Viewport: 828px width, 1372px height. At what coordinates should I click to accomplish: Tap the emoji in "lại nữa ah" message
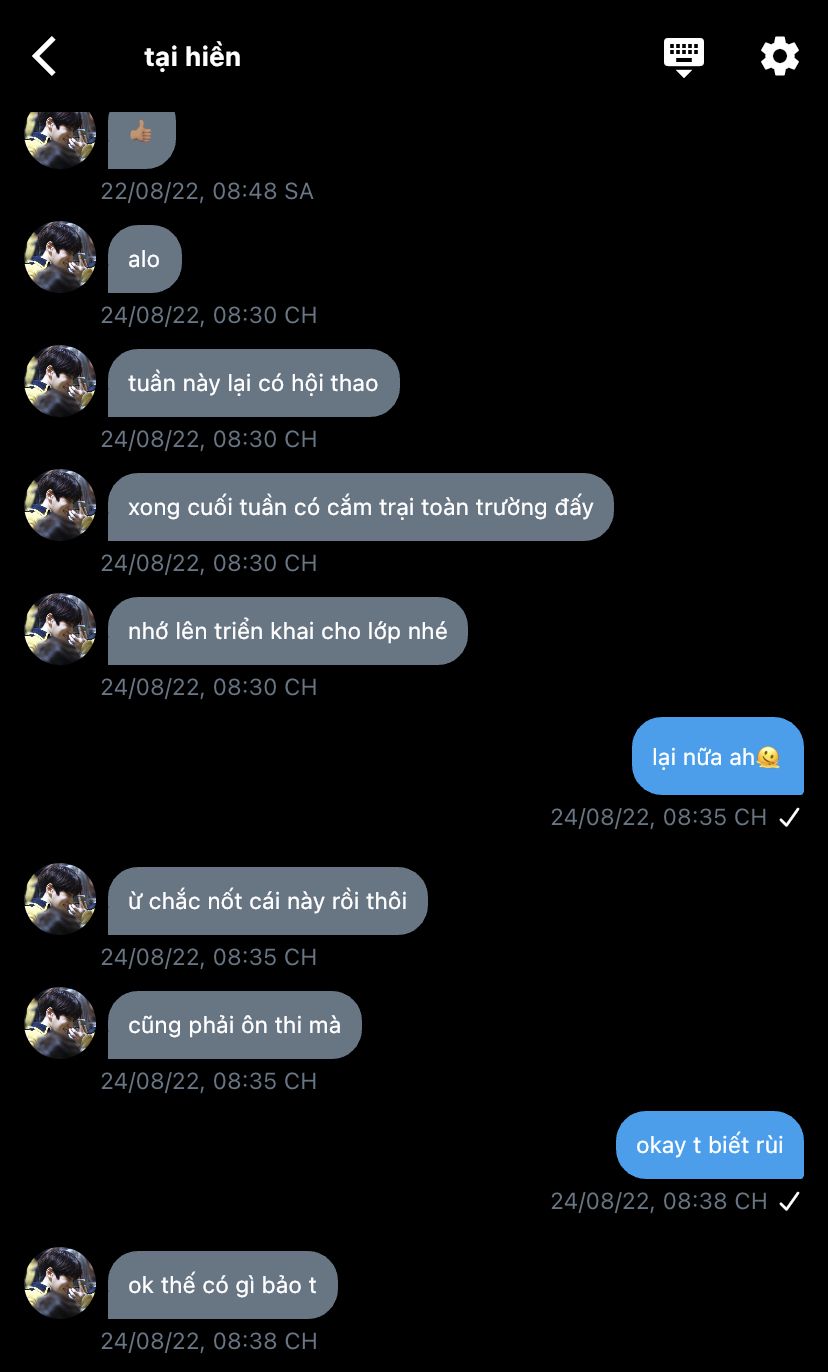point(768,757)
